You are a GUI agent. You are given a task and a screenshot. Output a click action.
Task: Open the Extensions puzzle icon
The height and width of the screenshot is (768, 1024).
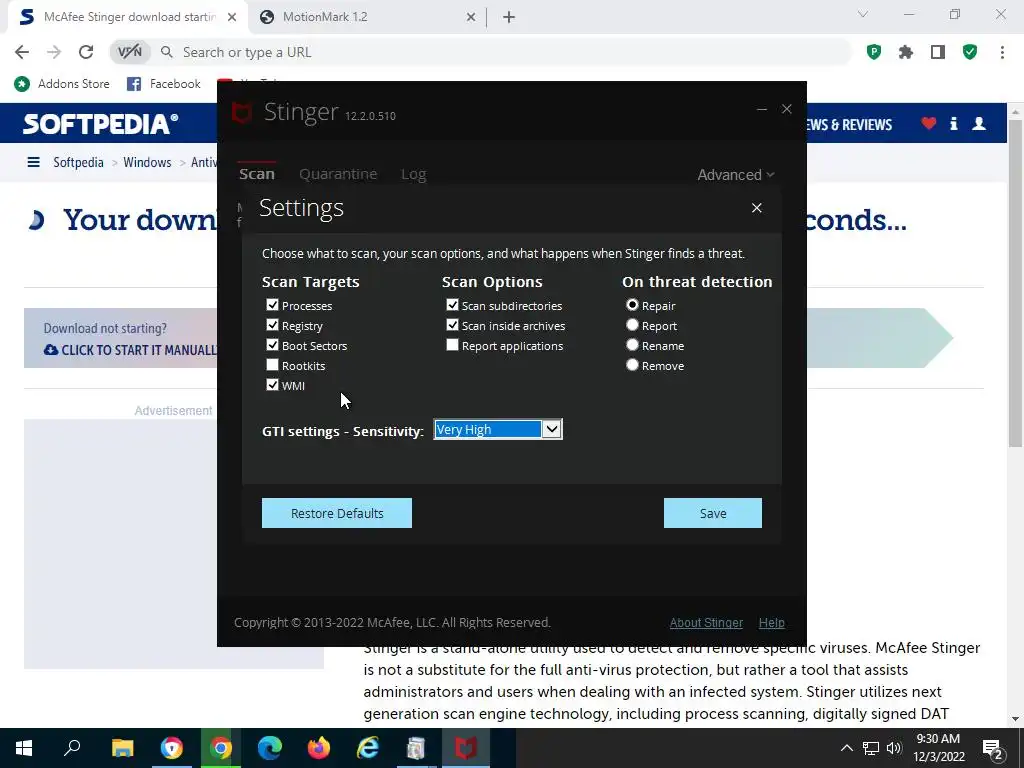[x=906, y=52]
